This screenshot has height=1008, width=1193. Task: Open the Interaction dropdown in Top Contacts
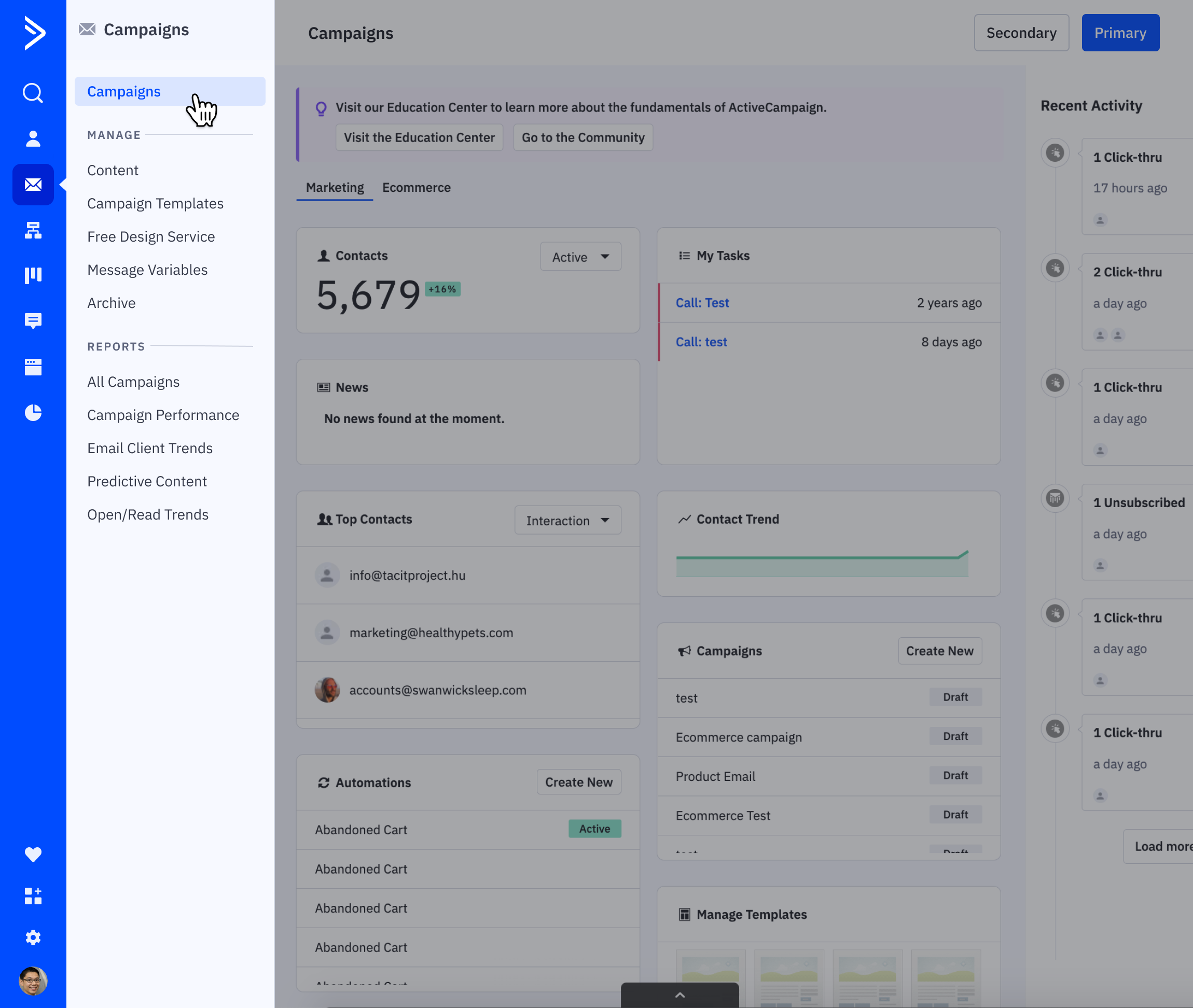tap(567, 521)
